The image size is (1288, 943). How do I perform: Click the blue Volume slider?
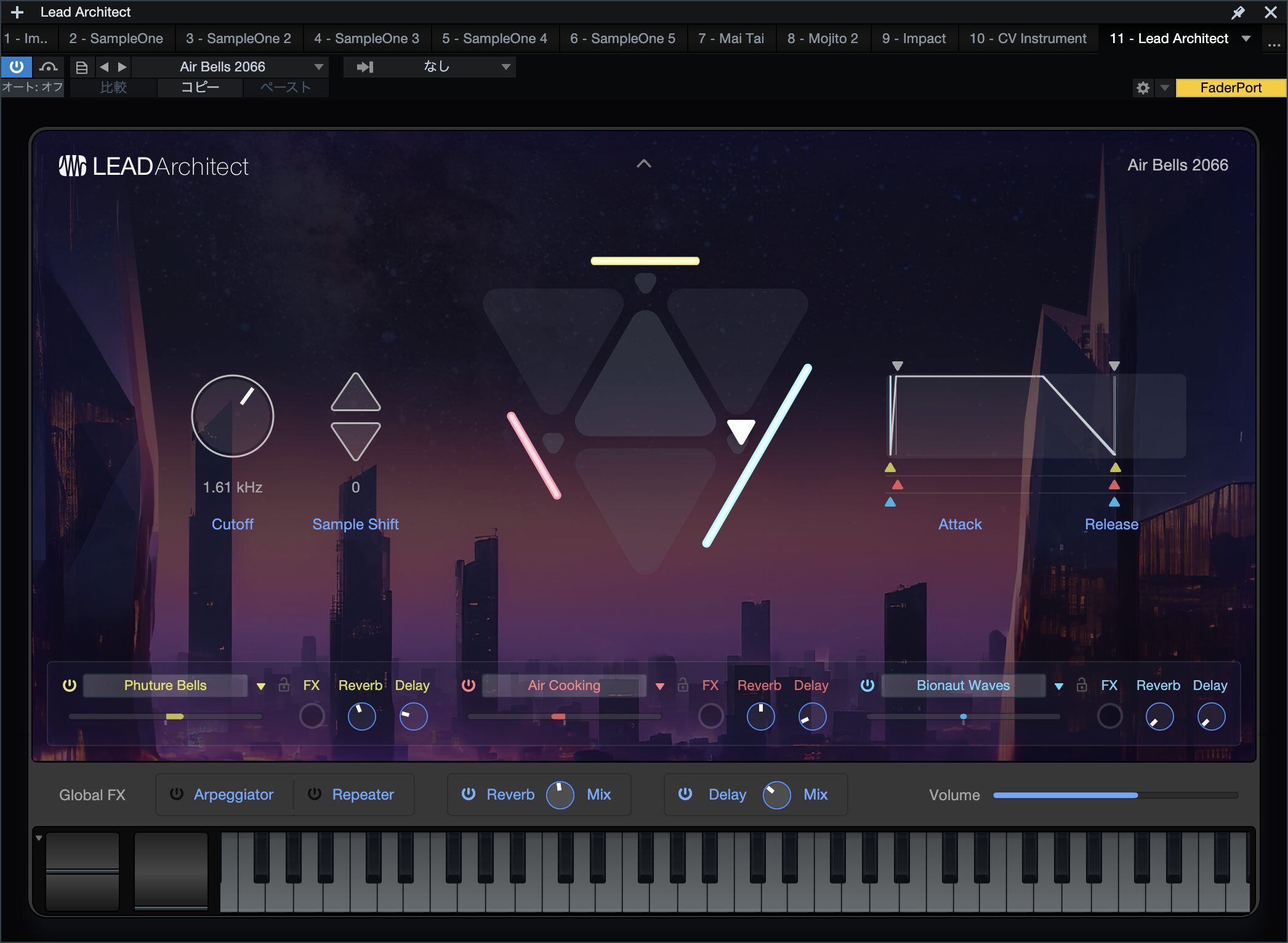coord(1115,795)
